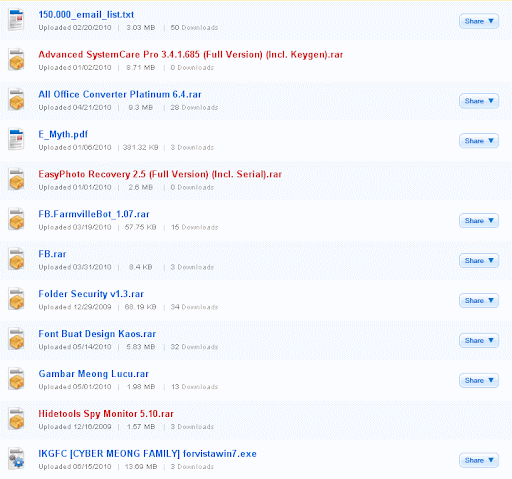Open the FB.rar file link
This screenshot has width=512, height=479.
[x=52, y=254]
